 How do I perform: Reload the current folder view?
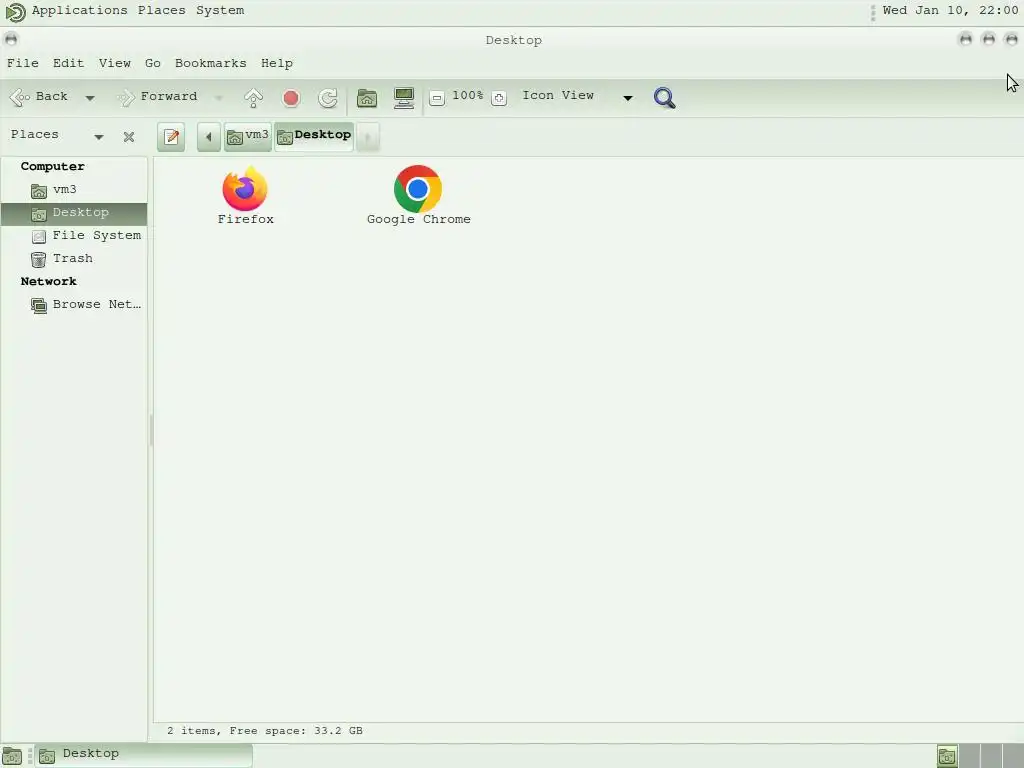[328, 98]
